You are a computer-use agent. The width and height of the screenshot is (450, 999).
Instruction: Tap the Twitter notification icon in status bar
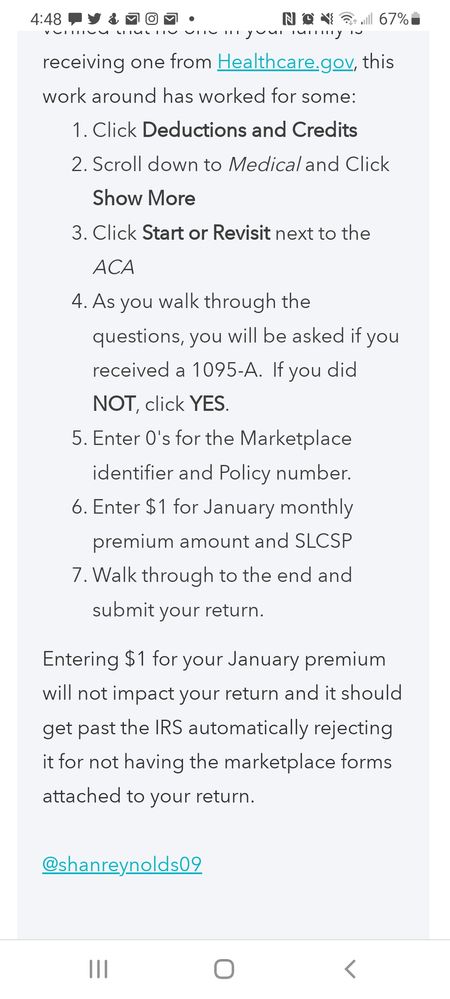click(x=94, y=18)
